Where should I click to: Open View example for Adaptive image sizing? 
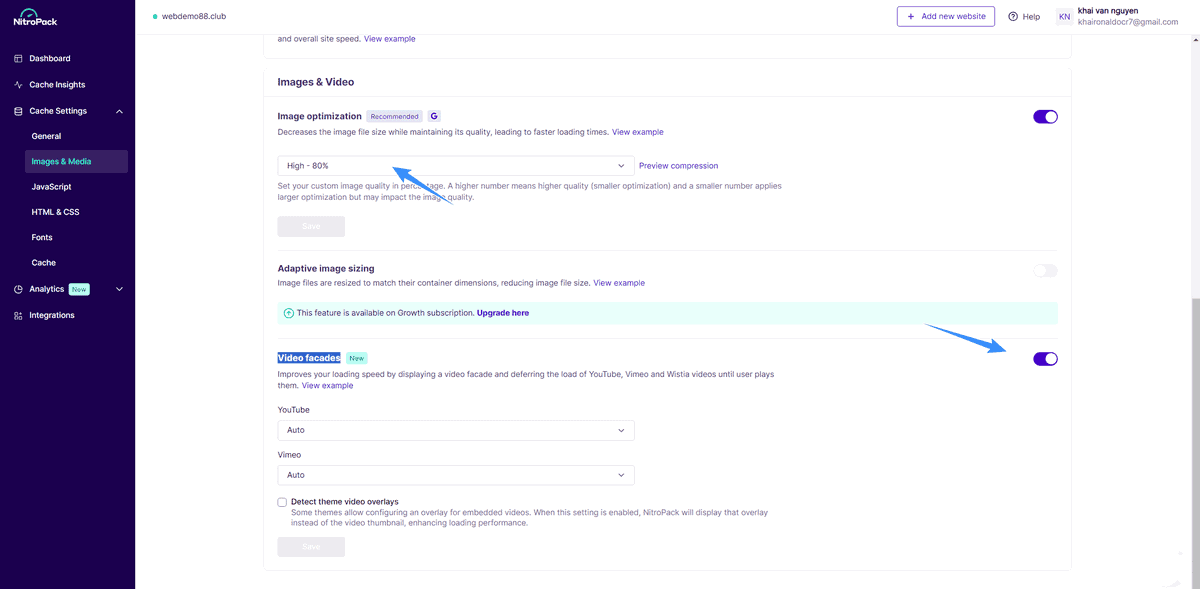pyautogui.click(x=619, y=283)
